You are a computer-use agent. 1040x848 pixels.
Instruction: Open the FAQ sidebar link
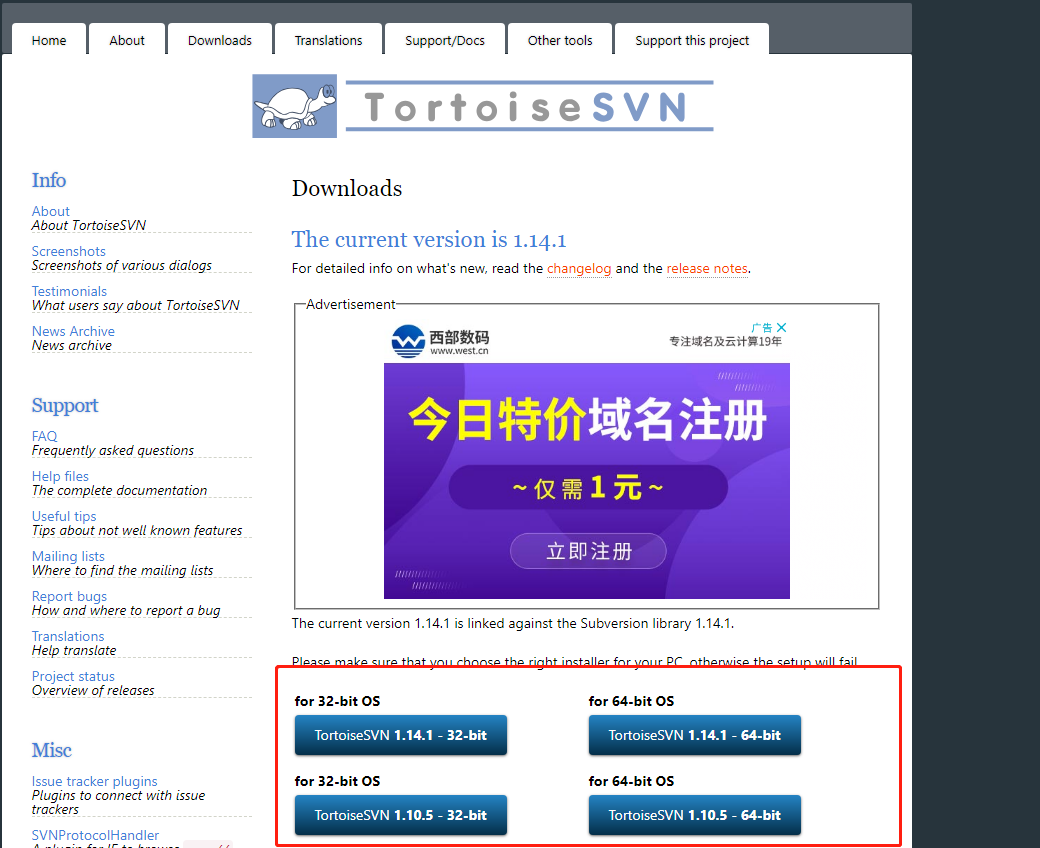pos(44,436)
